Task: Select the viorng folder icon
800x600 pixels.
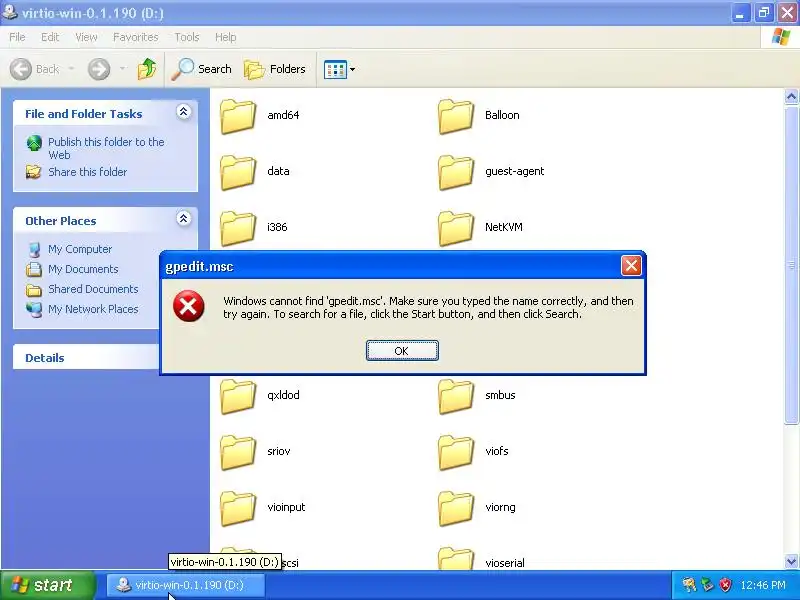Action: pos(456,508)
